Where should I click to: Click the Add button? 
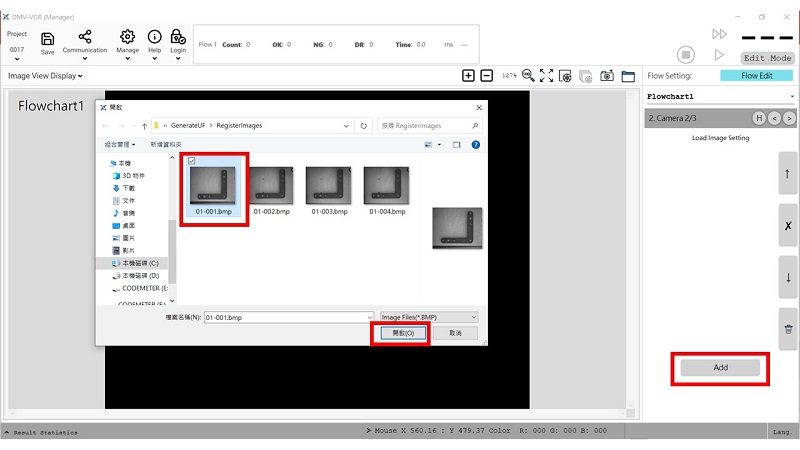(720, 367)
